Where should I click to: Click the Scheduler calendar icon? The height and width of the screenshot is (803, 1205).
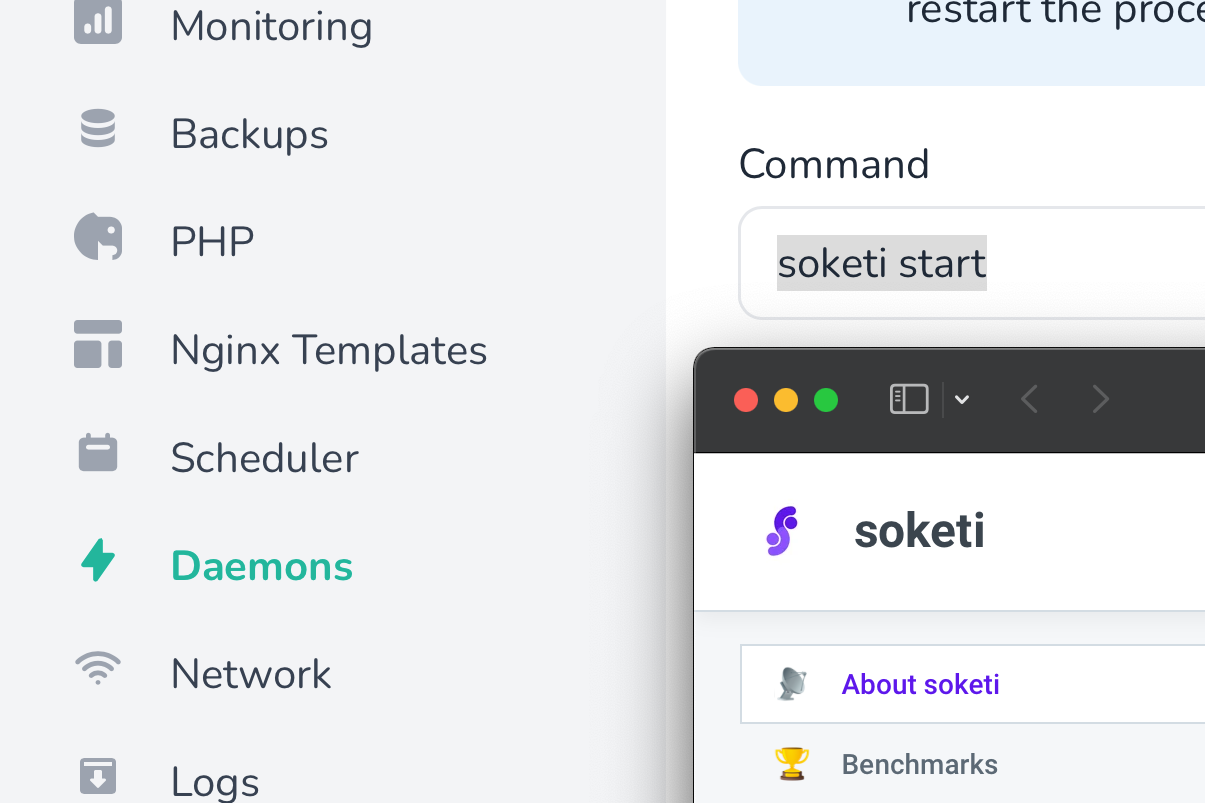tap(96, 453)
